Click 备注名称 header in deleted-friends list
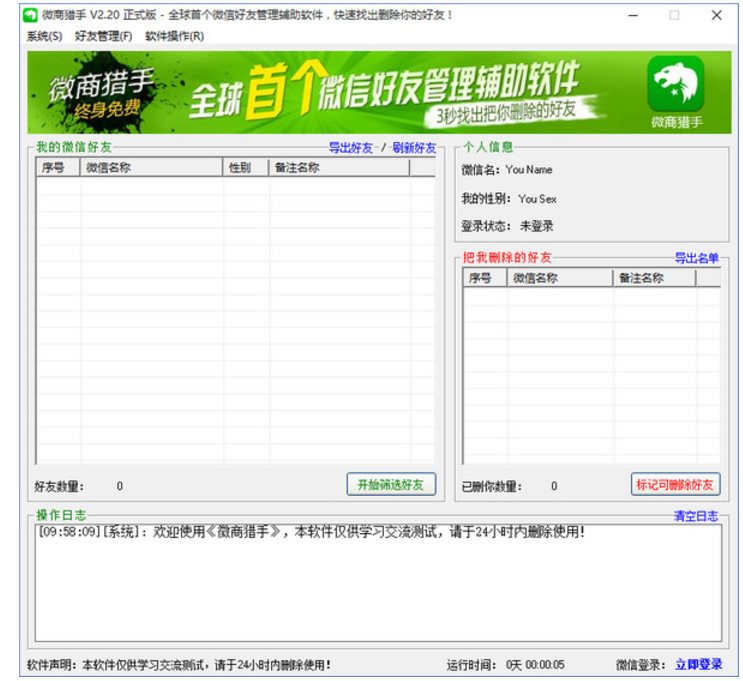 (x=655, y=278)
